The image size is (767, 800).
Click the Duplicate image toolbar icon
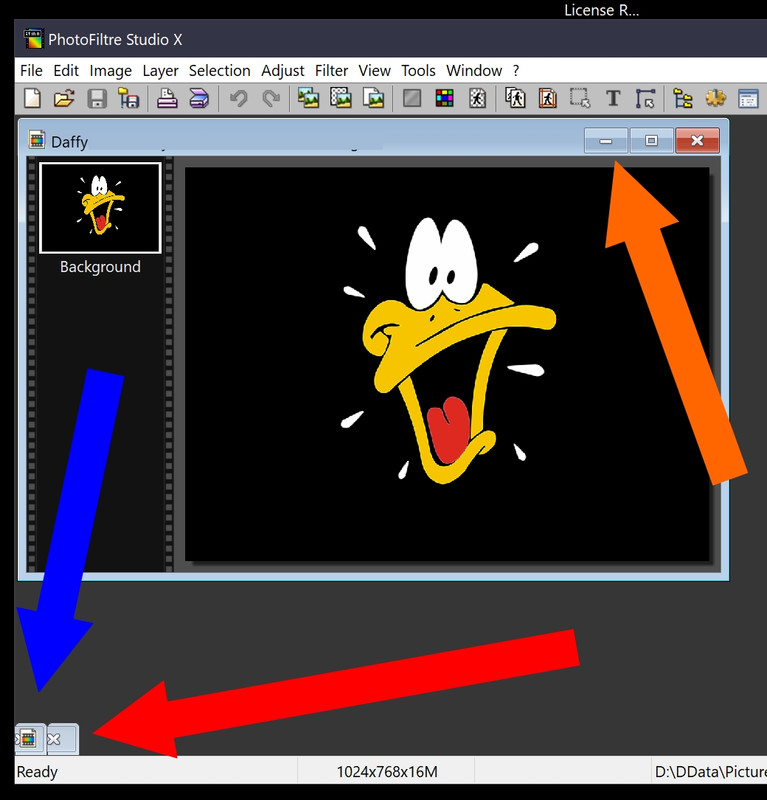pyautogui.click(x=373, y=98)
